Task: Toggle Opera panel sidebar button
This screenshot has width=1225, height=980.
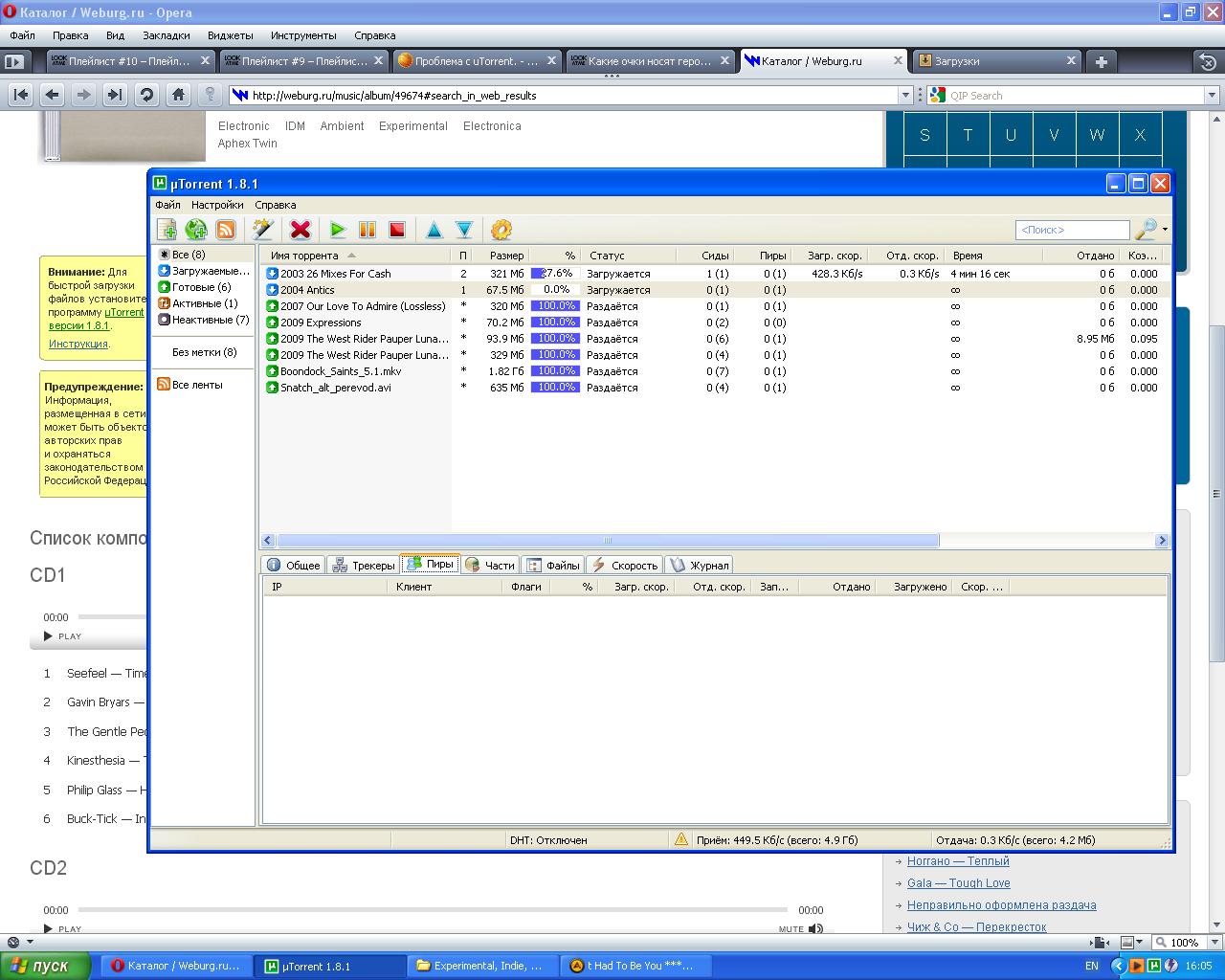Action: point(13,61)
